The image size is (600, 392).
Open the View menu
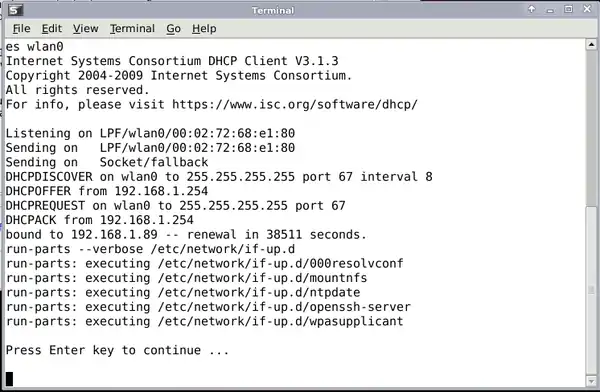(86, 29)
